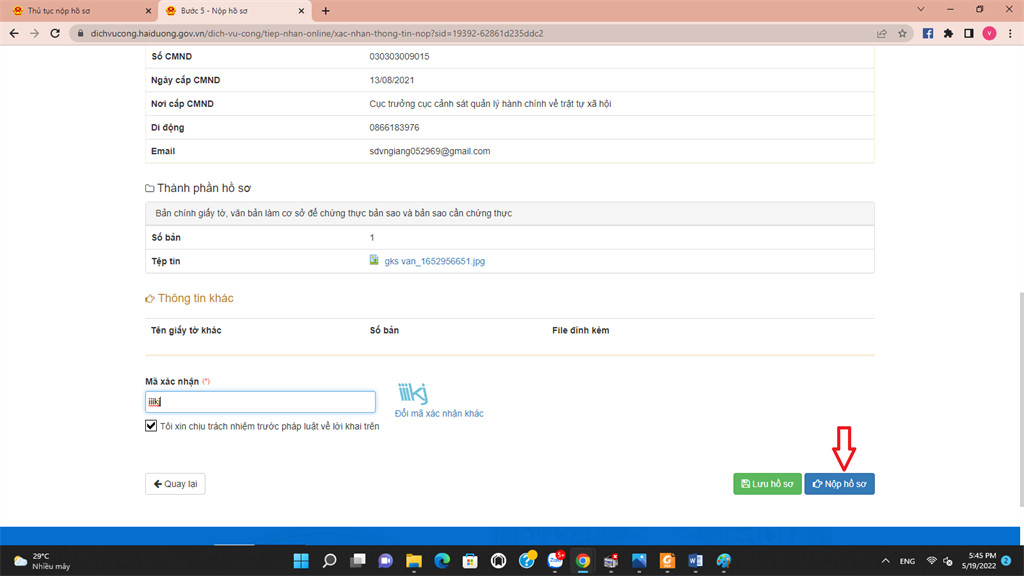Click the ENG language indicator
The width and height of the screenshot is (1024, 576).
pos(907,561)
